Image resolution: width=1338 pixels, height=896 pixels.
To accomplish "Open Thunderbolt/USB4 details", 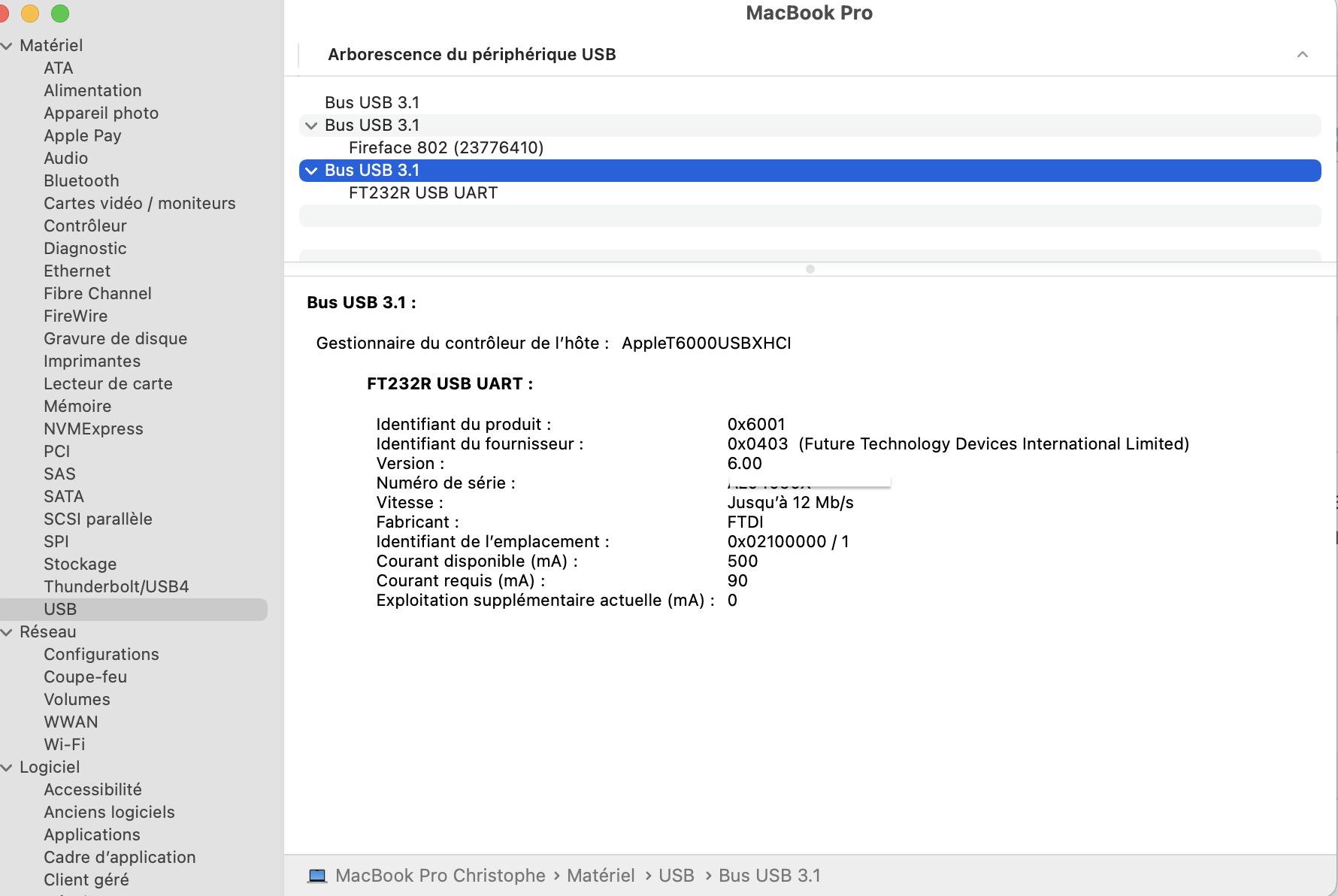I will pos(117,587).
